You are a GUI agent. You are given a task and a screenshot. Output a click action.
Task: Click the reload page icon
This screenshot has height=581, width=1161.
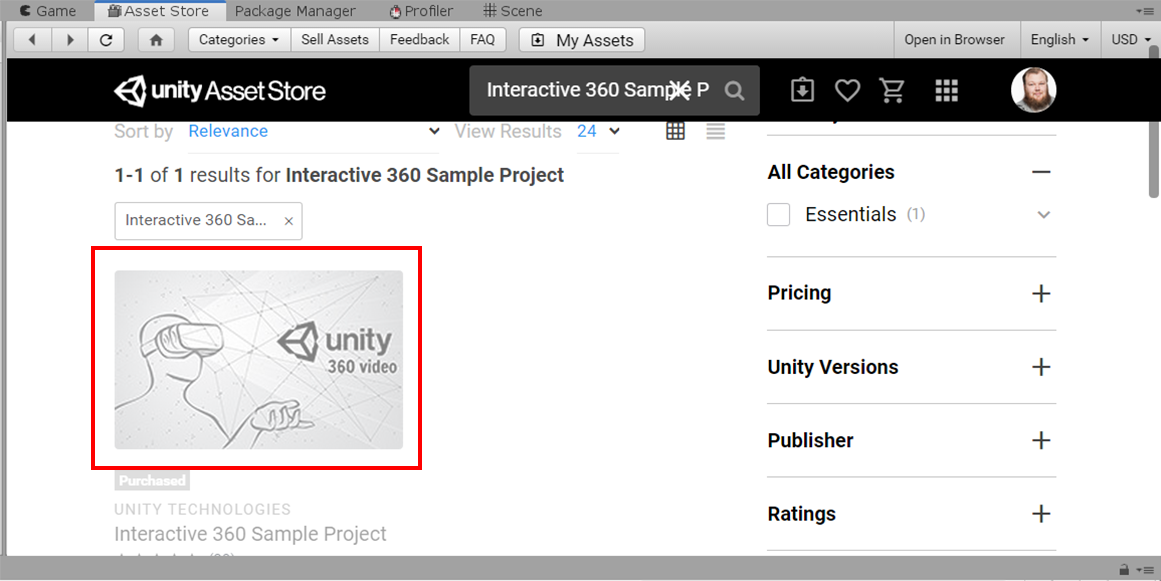point(106,40)
